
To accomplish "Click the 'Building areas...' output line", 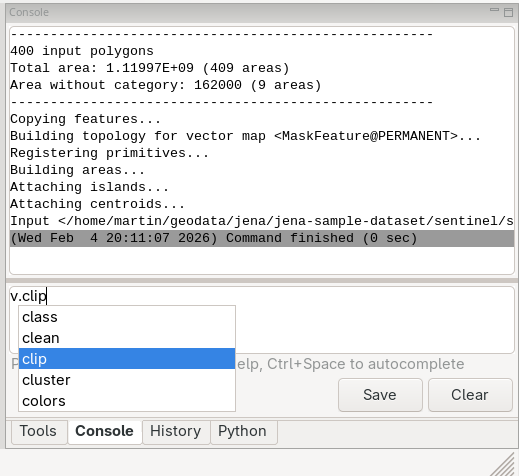I will (77, 170).
